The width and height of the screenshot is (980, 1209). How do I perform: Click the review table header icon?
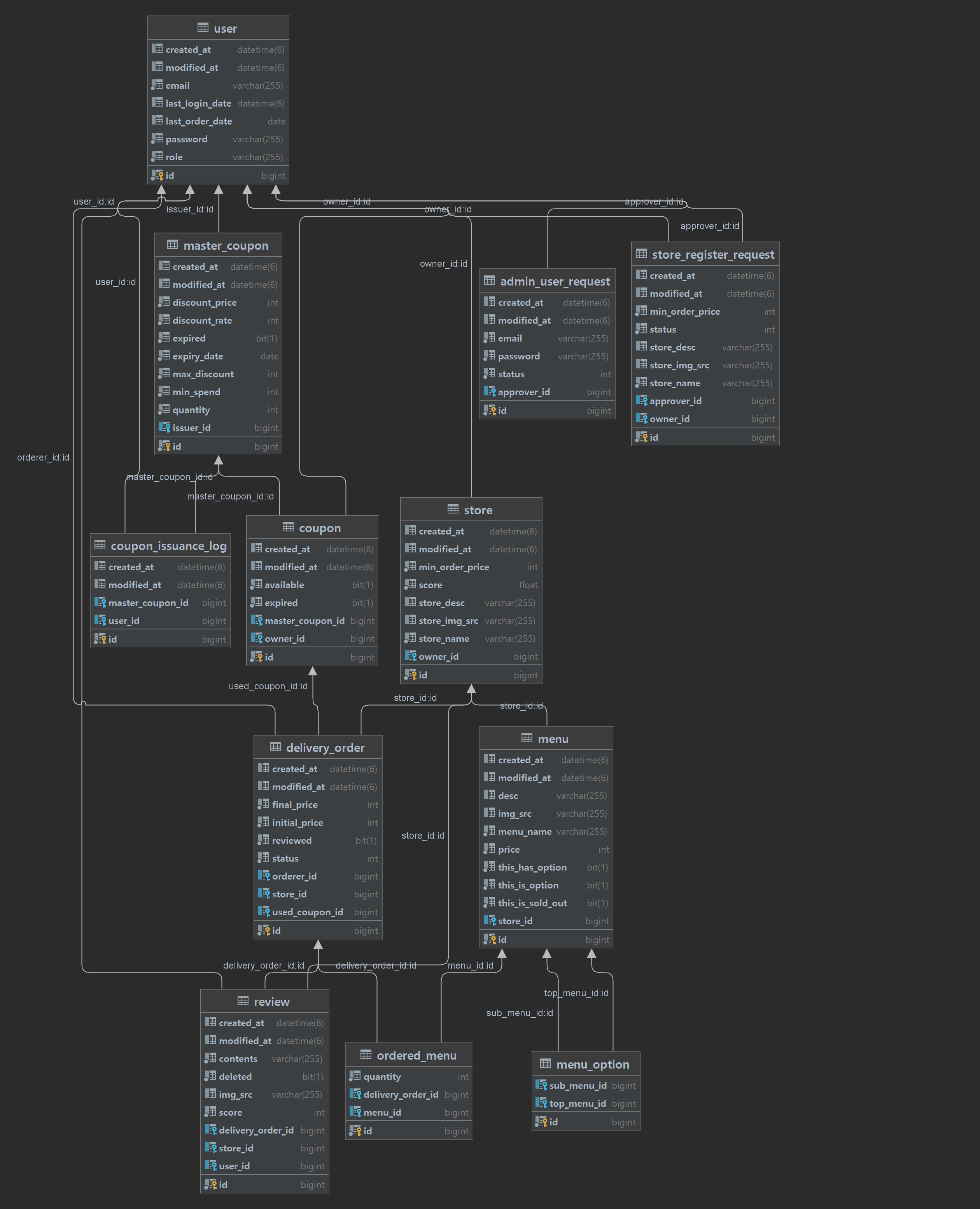(243, 1001)
